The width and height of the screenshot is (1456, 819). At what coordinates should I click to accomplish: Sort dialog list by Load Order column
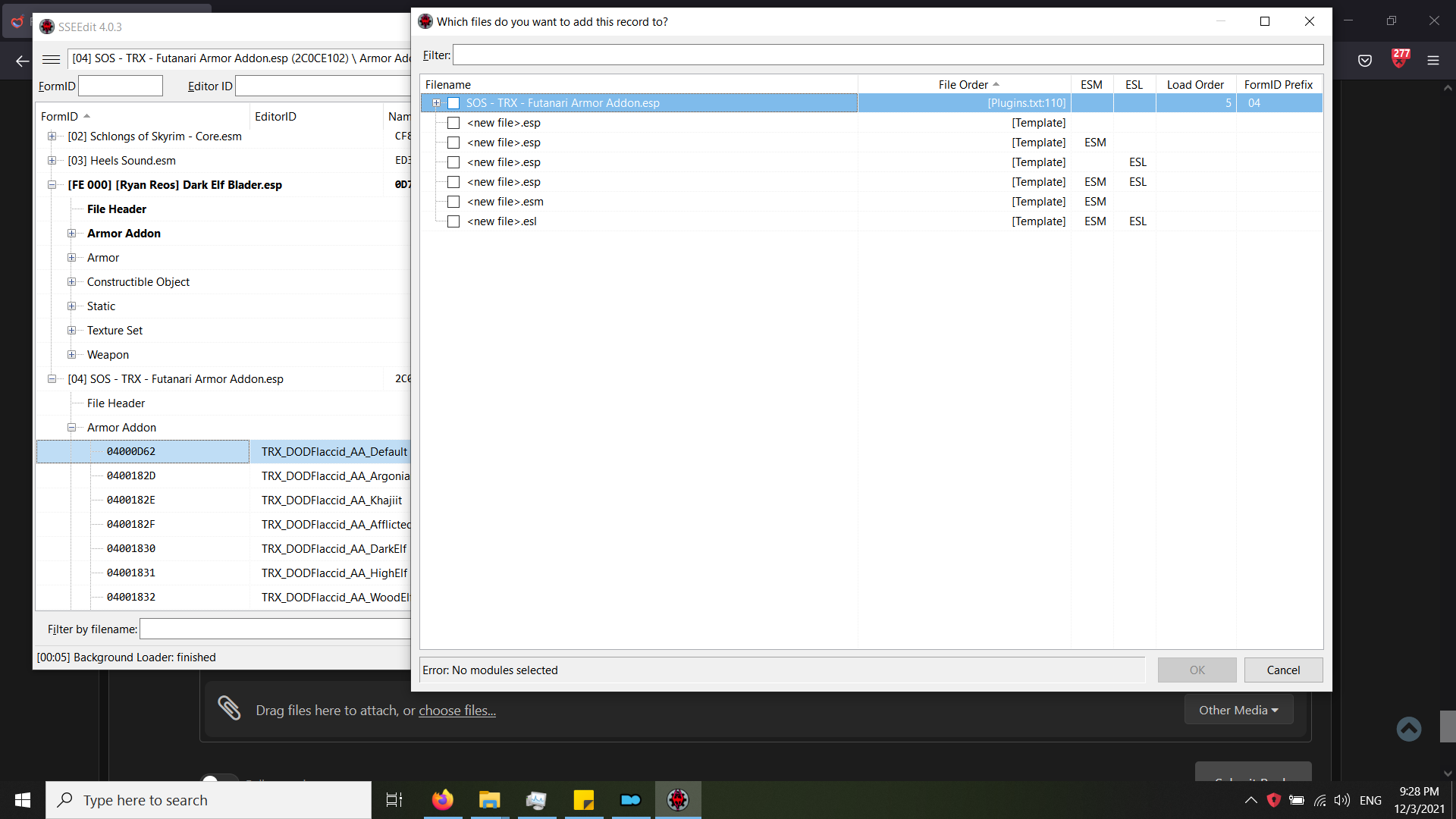pyautogui.click(x=1196, y=85)
